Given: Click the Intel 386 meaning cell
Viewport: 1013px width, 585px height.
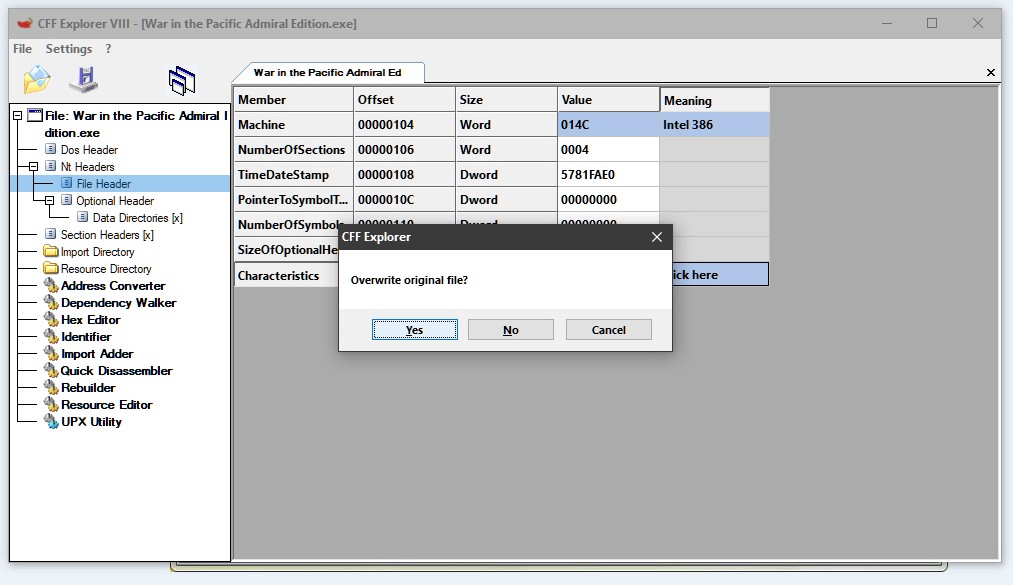Looking at the screenshot, I should [715, 125].
